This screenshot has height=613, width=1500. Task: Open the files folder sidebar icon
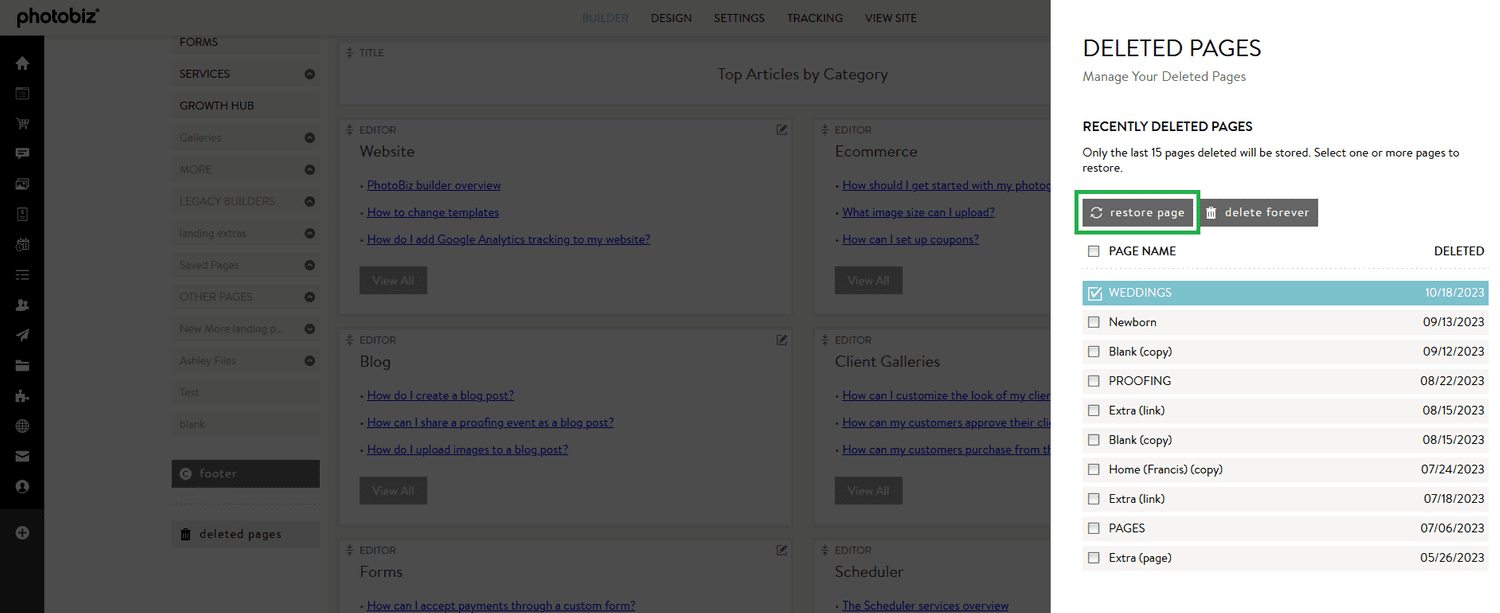point(22,365)
